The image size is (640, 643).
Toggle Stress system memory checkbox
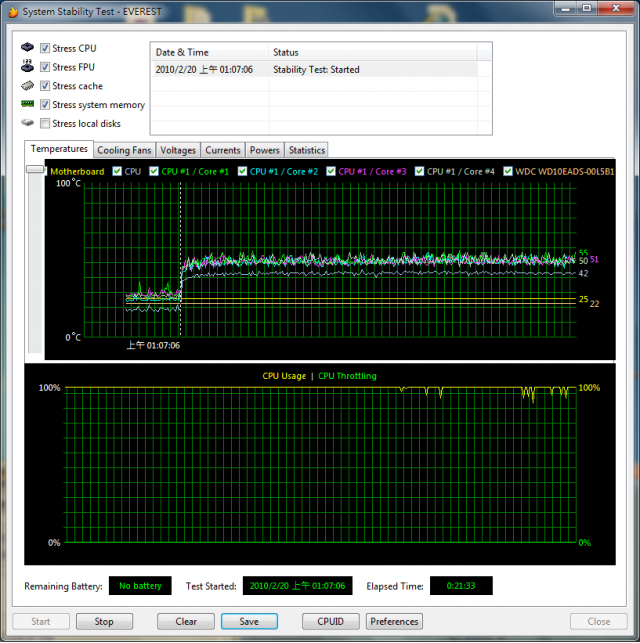(x=45, y=105)
